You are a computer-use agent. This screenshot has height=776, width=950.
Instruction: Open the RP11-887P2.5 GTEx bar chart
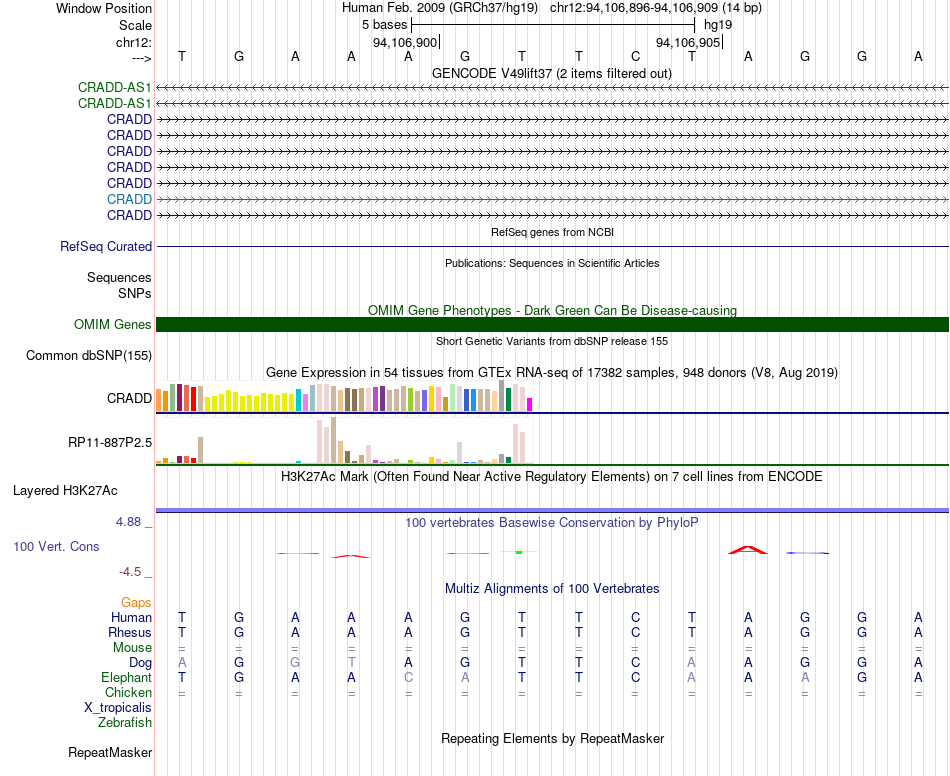click(344, 440)
